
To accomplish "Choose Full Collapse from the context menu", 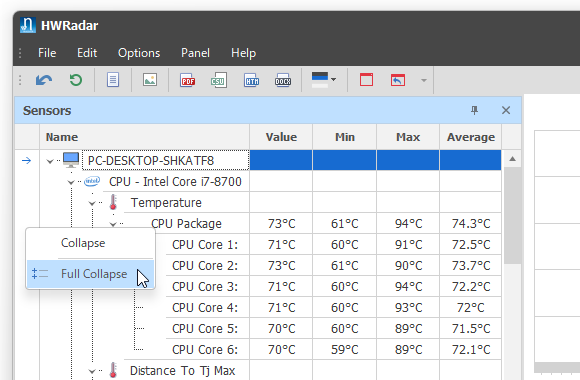I will coord(90,274).
